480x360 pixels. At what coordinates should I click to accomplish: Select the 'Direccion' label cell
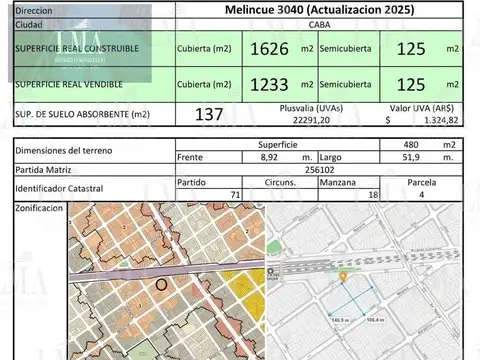[x=94, y=10]
